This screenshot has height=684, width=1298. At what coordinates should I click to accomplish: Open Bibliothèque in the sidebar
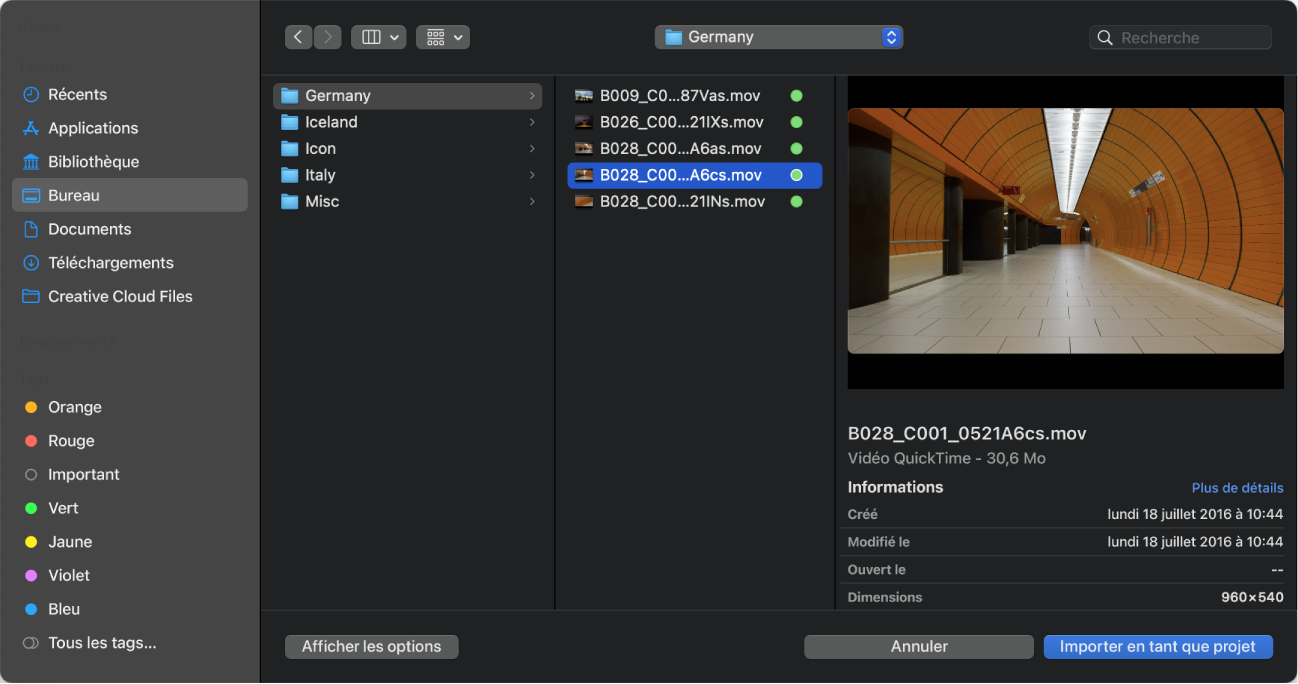[93, 162]
